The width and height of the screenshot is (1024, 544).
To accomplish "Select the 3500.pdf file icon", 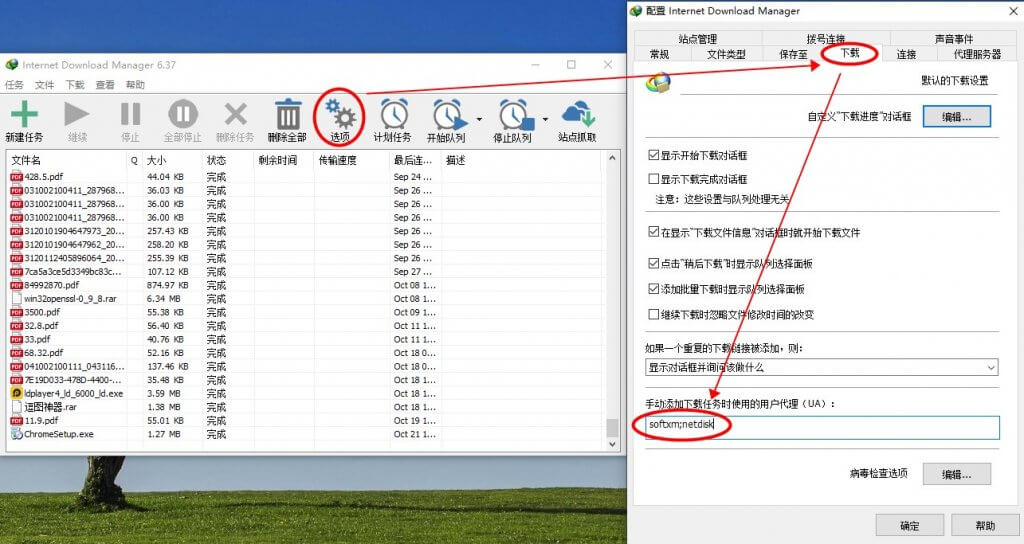I will [x=16, y=312].
